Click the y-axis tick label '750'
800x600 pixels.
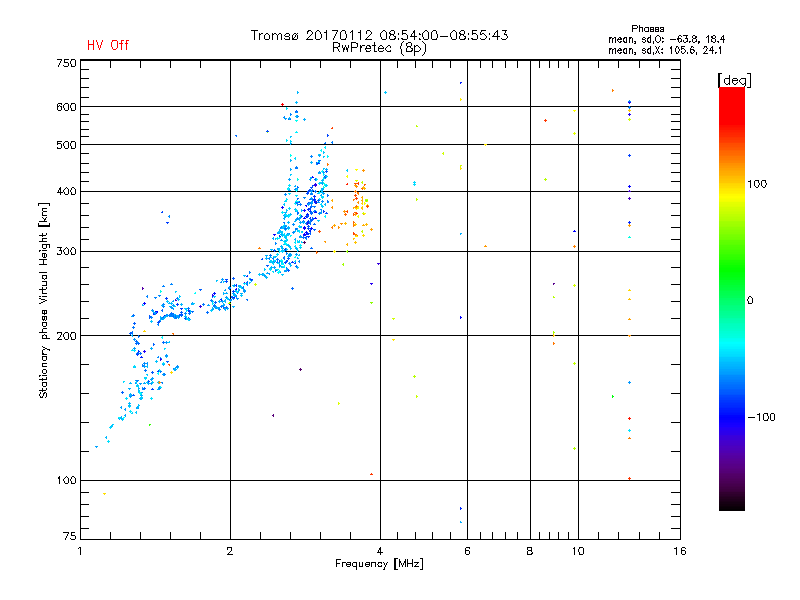(x=66, y=63)
